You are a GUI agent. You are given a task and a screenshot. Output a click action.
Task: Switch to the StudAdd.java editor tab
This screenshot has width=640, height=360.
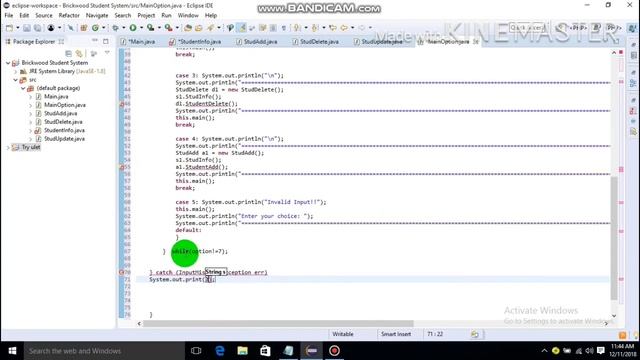(260, 42)
